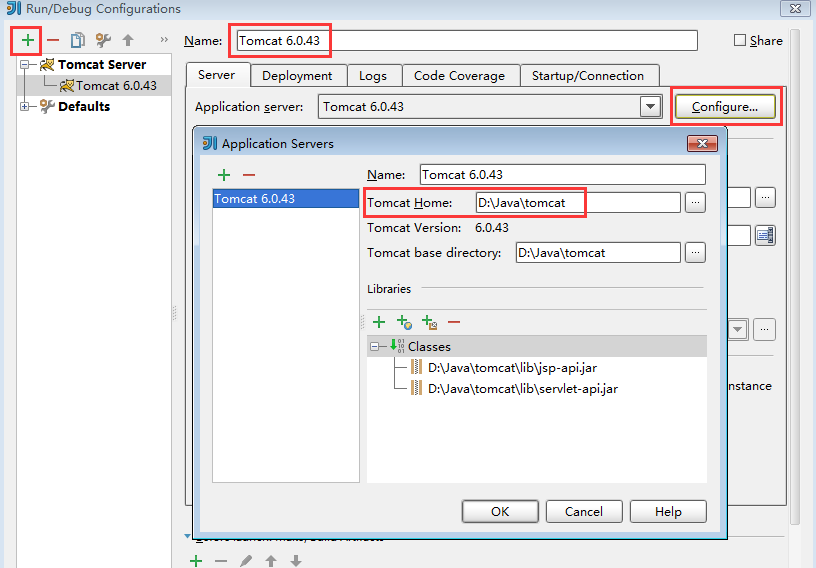This screenshot has width=816, height=568.
Task: Click the Configure... button
Action: [x=725, y=106]
